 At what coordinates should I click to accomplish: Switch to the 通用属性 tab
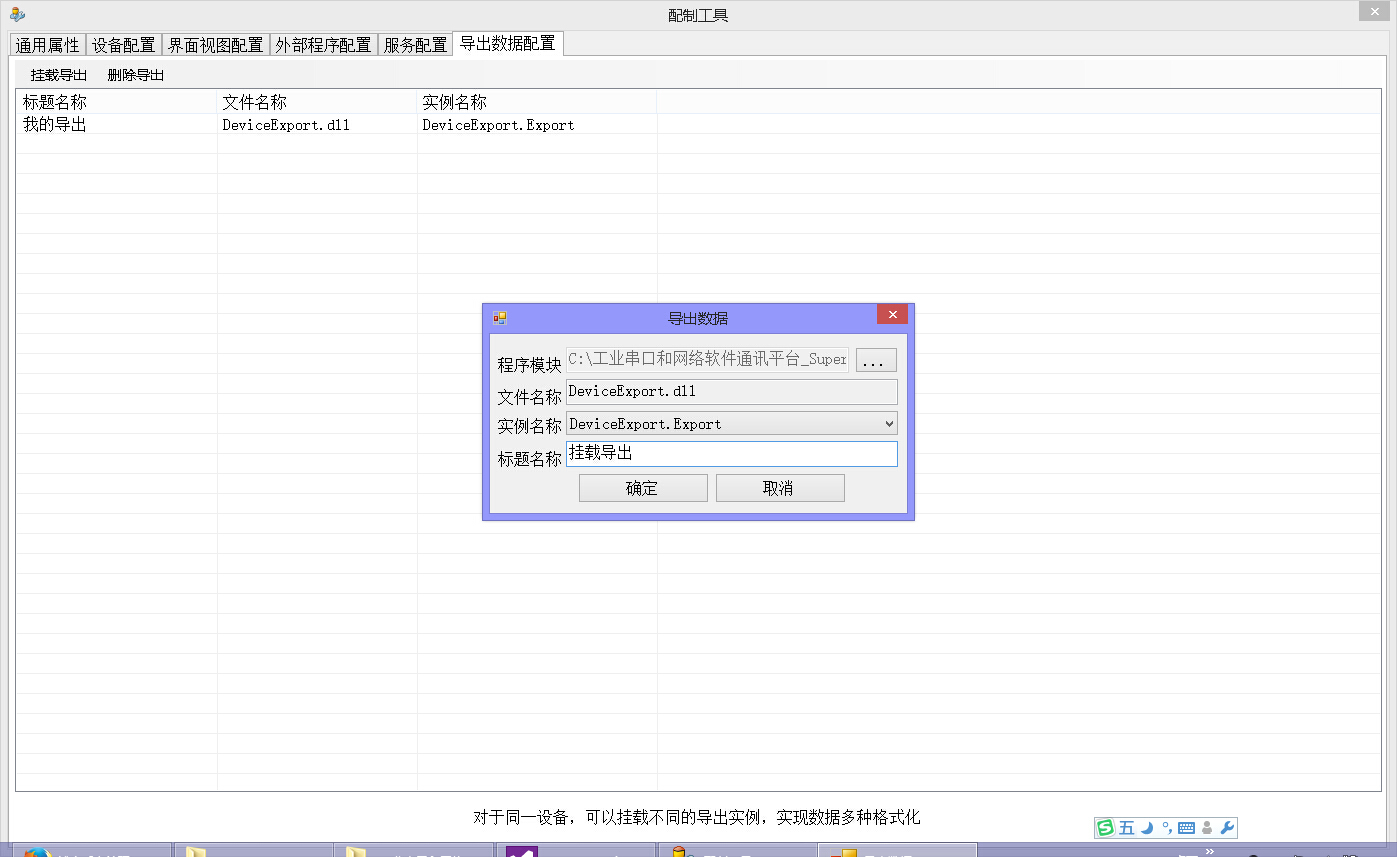pos(47,45)
